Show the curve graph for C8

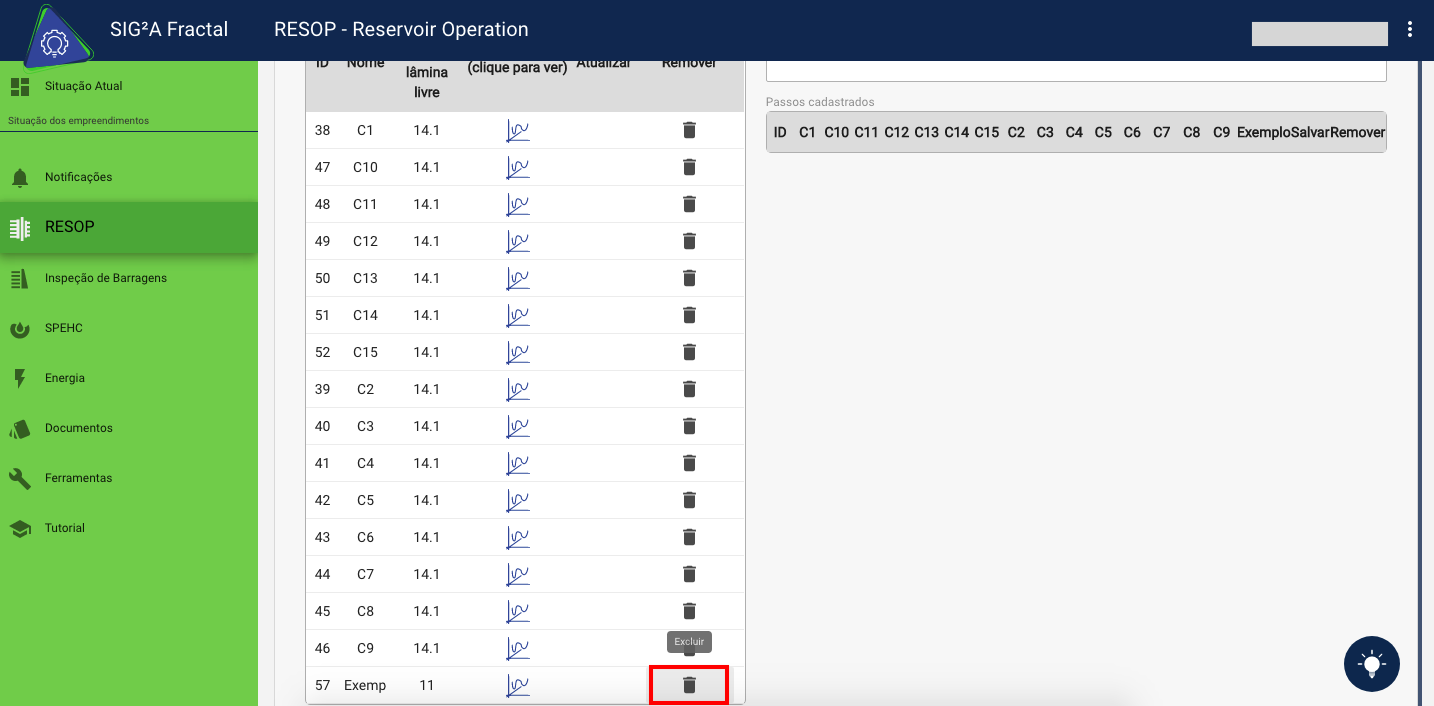[x=518, y=611]
